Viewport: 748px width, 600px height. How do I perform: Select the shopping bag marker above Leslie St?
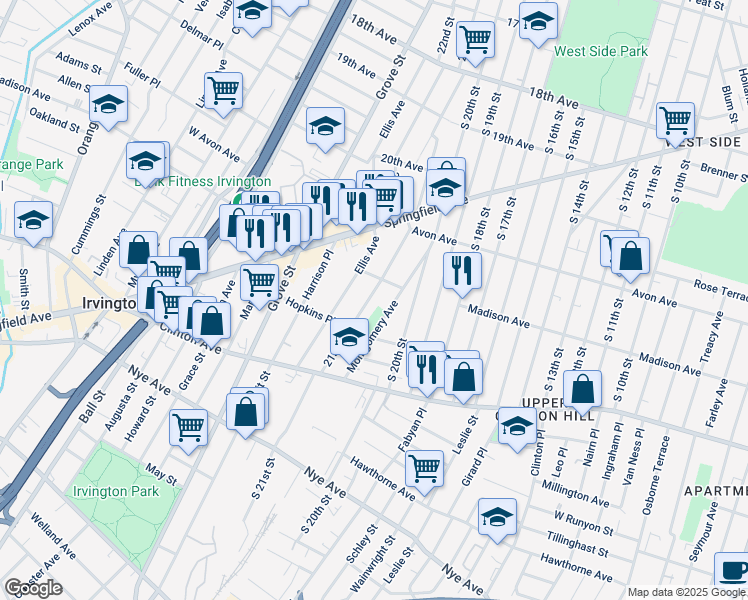(463, 378)
